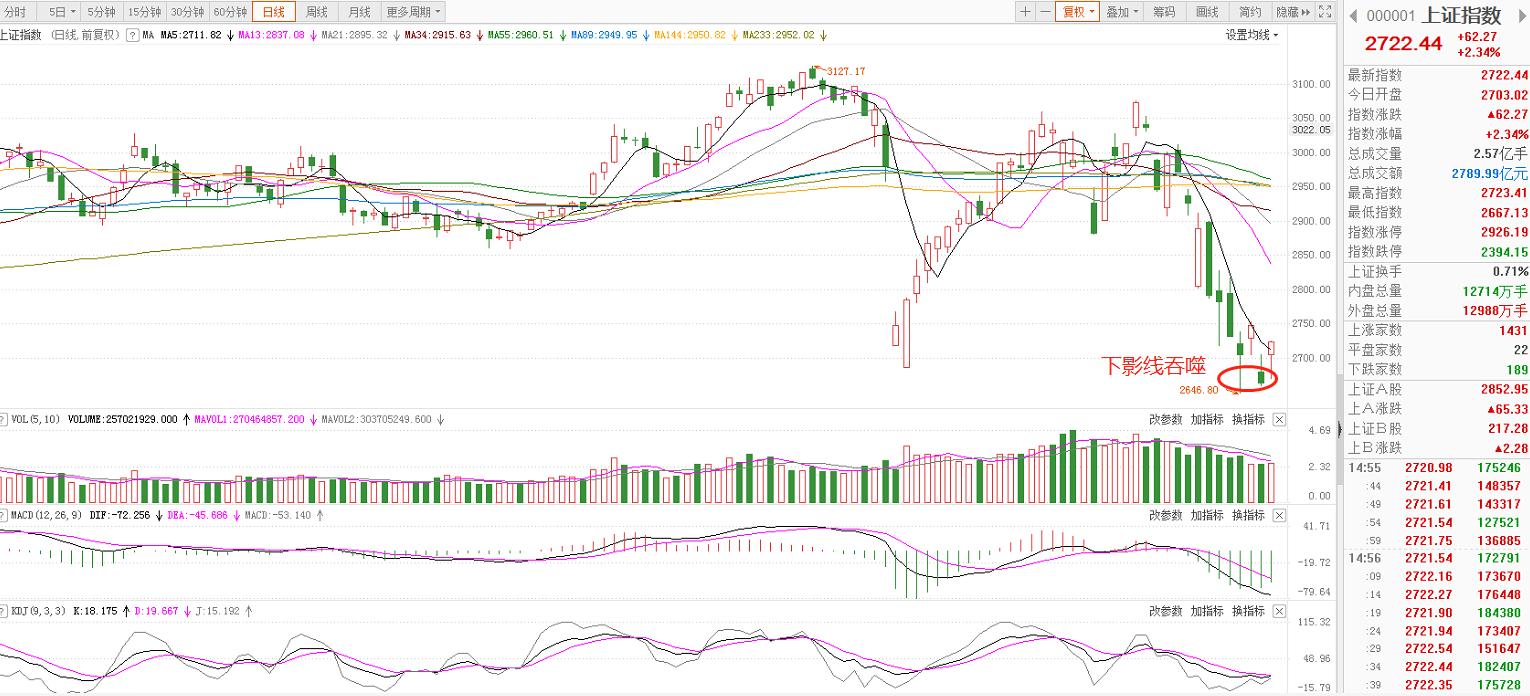Toggle the 筹码 chip distribution view

click(1164, 12)
